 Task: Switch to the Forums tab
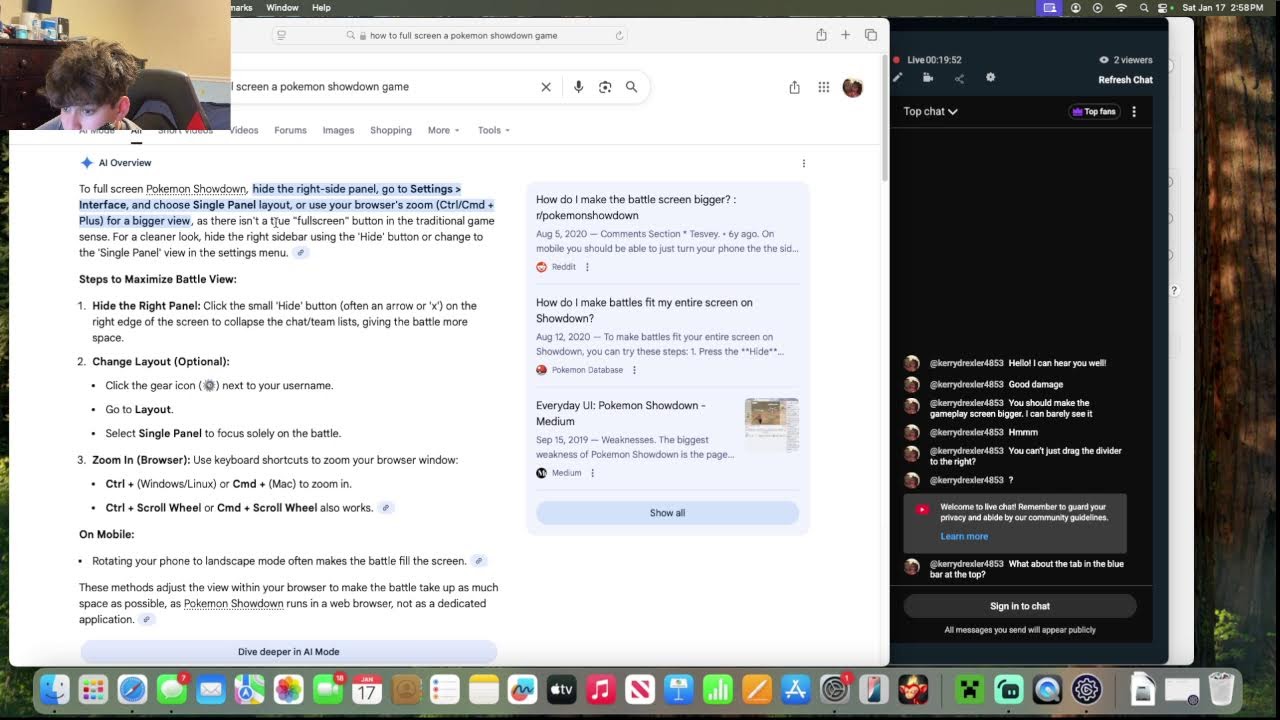click(x=290, y=130)
